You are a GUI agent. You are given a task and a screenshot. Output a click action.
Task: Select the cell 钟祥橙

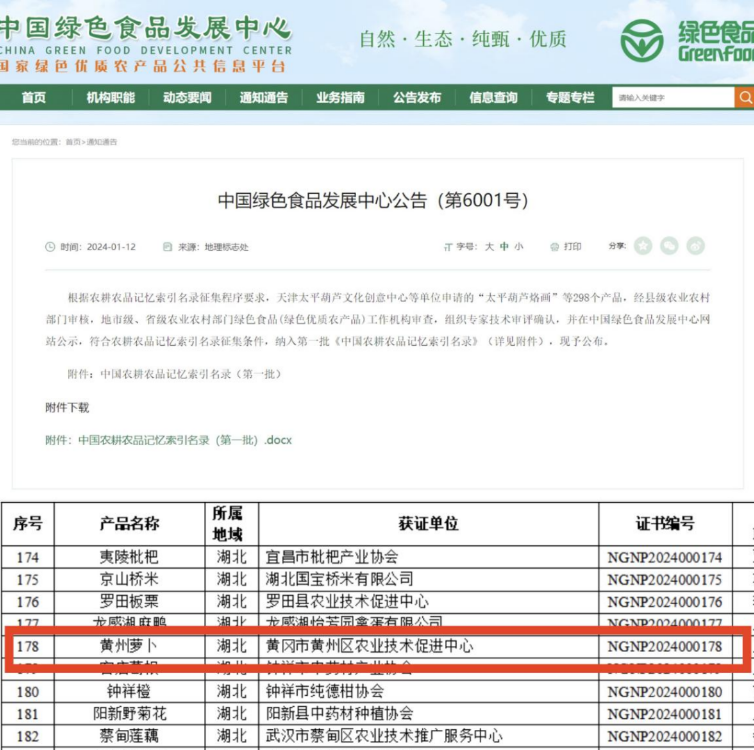pyautogui.click(x=129, y=691)
